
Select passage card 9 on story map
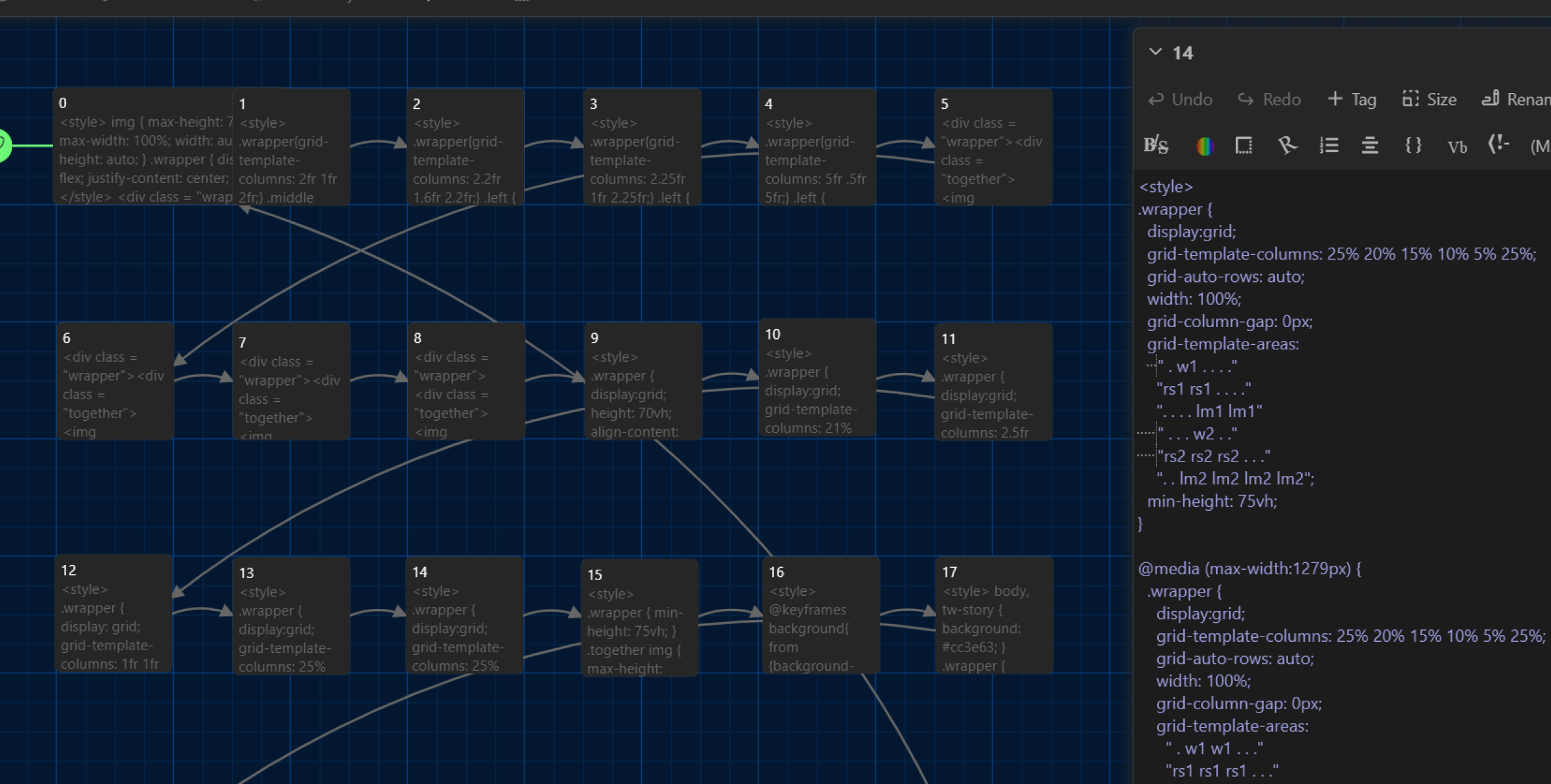(642, 381)
